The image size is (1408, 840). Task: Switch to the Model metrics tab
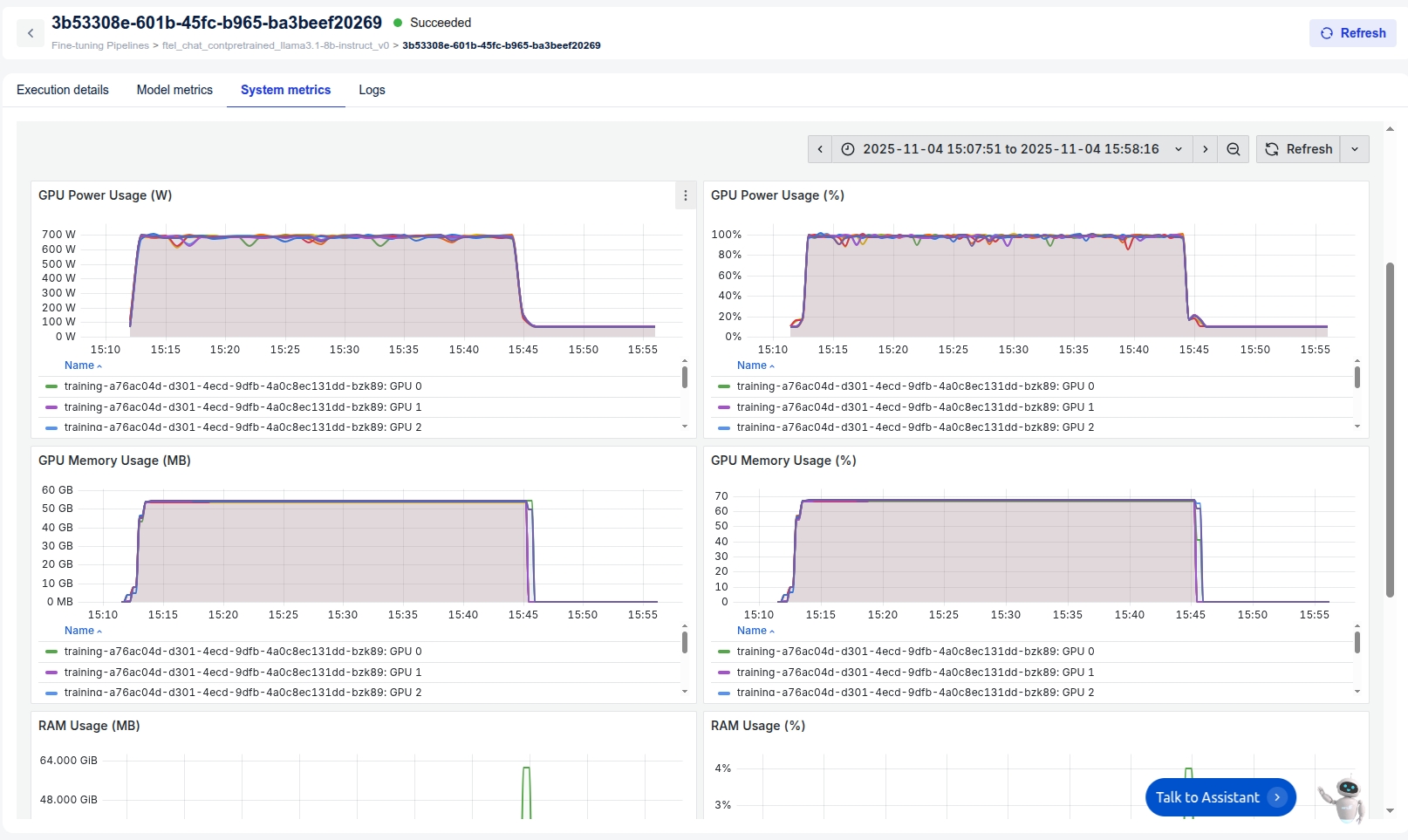[174, 90]
